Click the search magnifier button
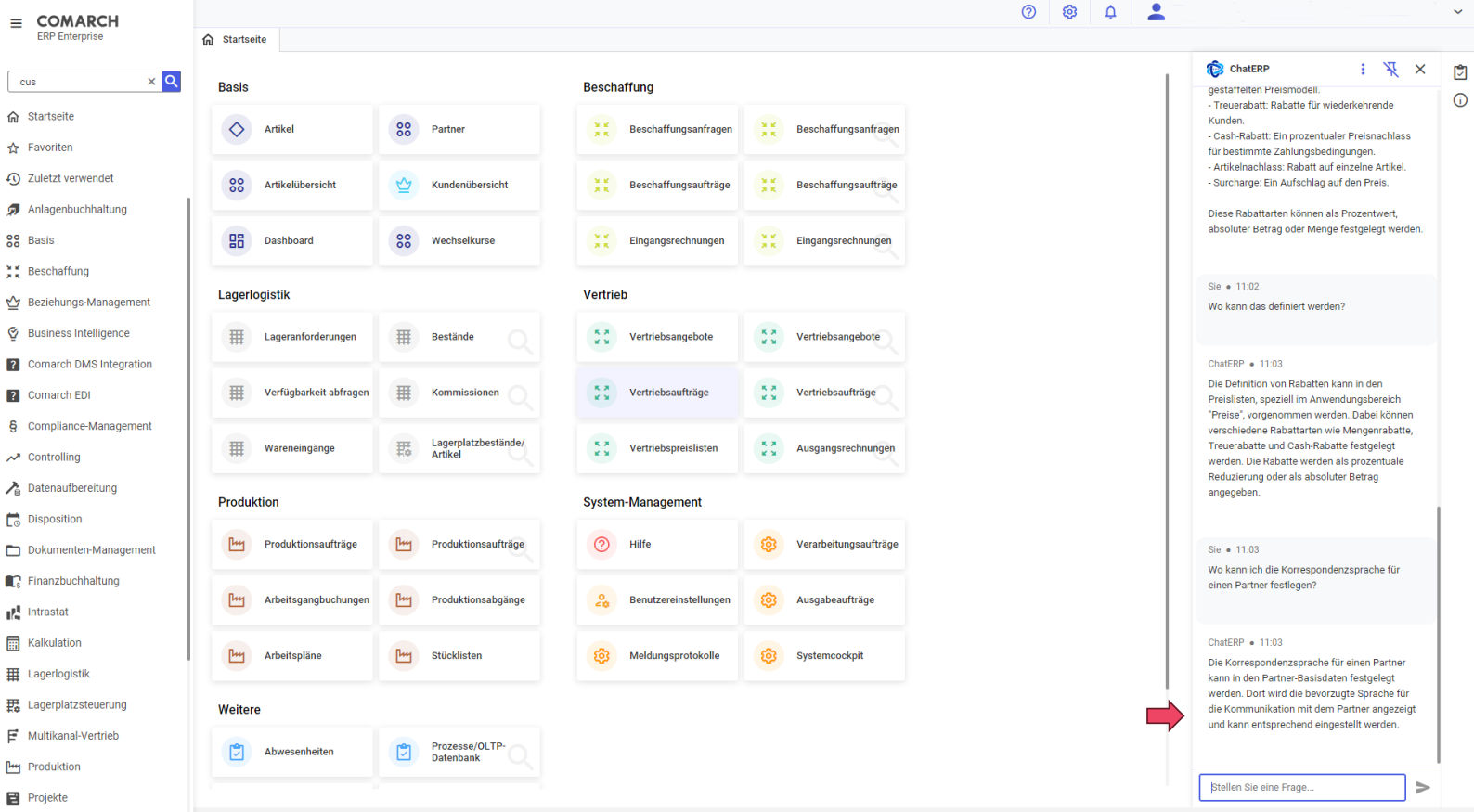The height and width of the screenshot is (812, 1474). click(172, 82)
